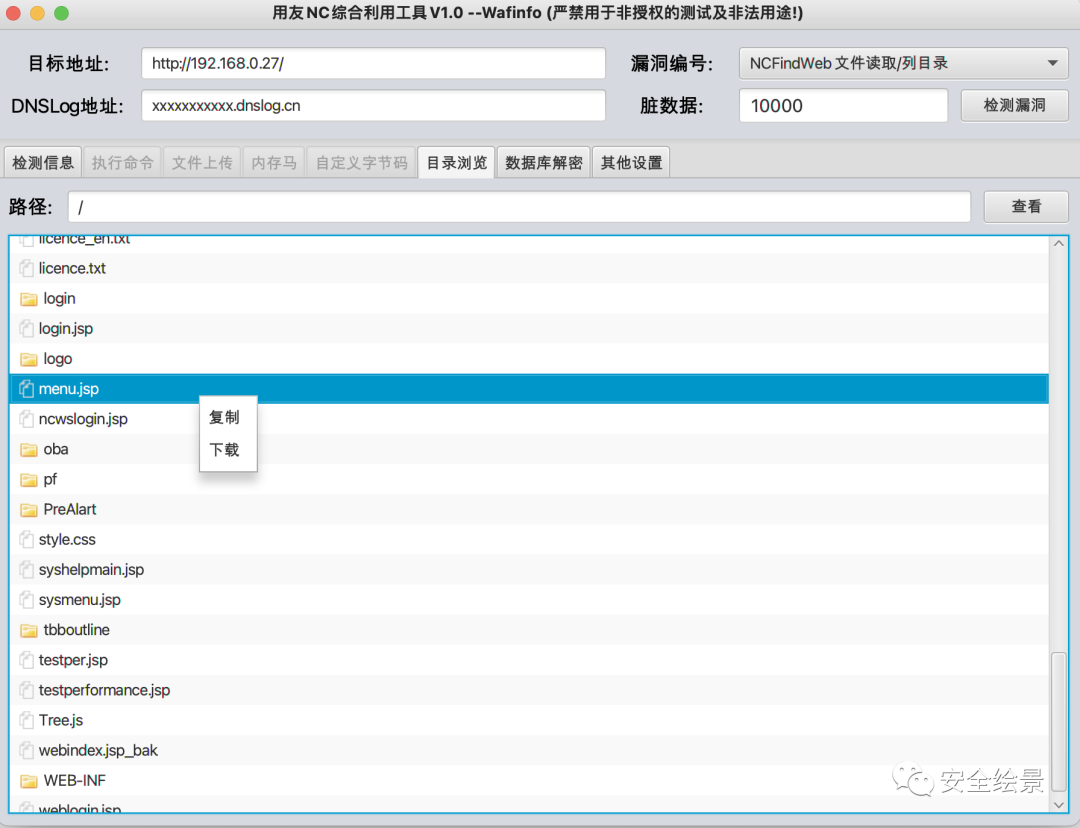Switch to the 检测信息 tab

tap(43, 163)
